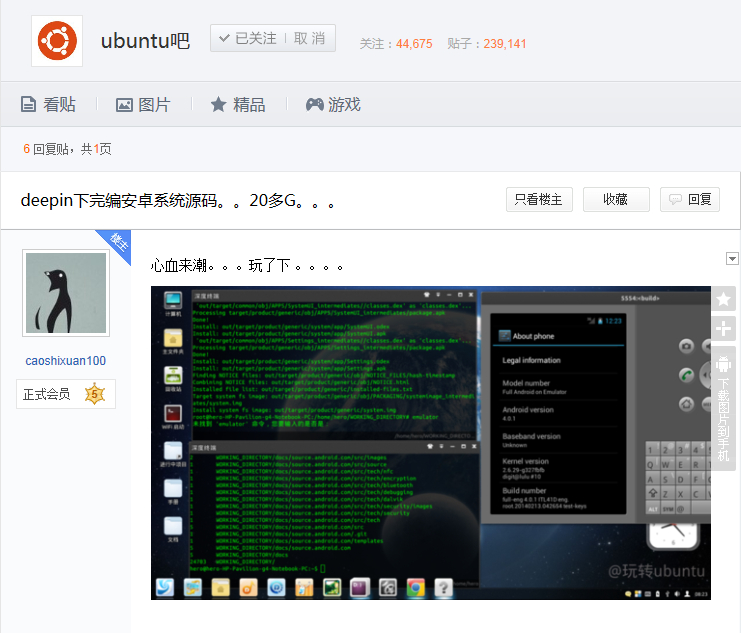This screenshot has height=633, width=741.
Task: Click the computer desktop icon in the screenshot
Action: point(173,304)
